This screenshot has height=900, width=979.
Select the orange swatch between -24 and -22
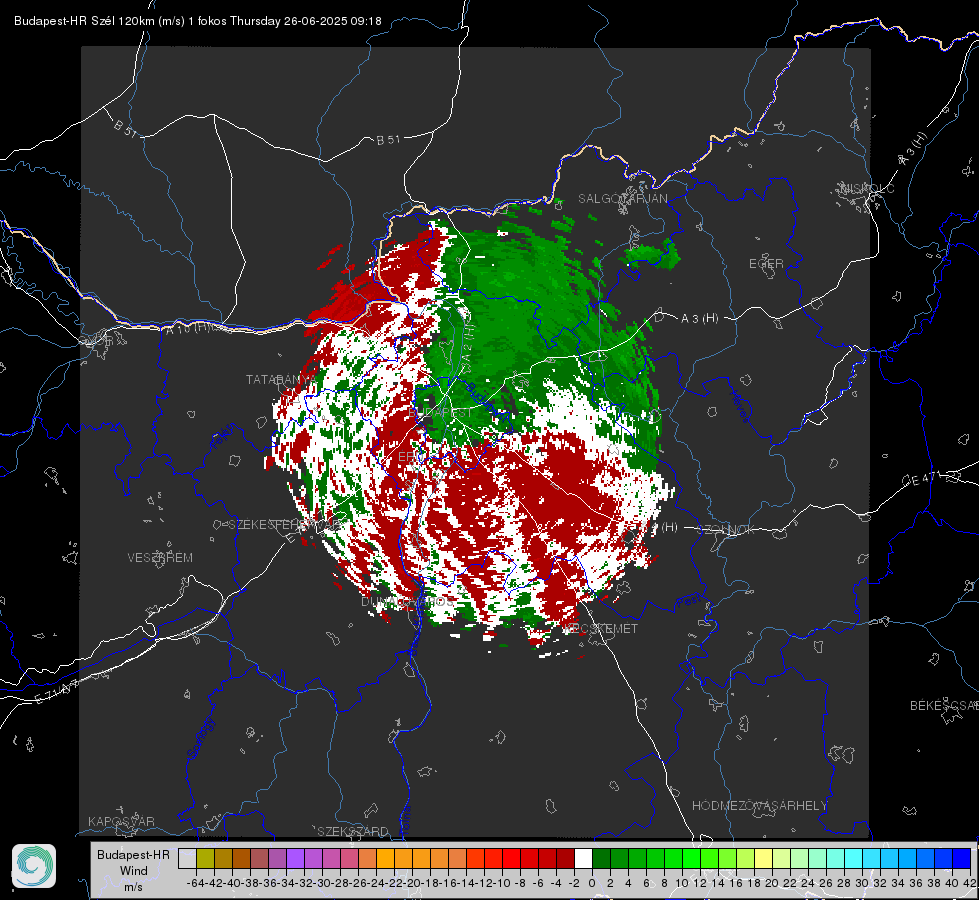[x=385, y=859]
